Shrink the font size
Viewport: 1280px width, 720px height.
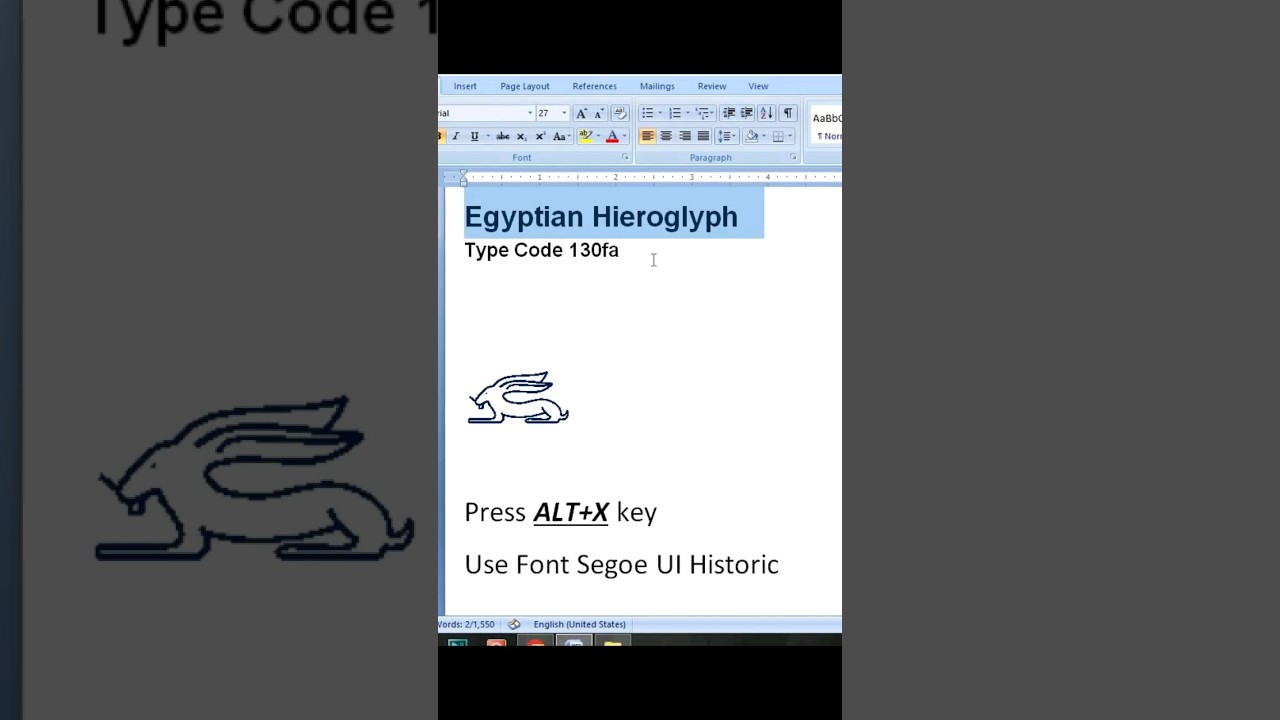598,113
